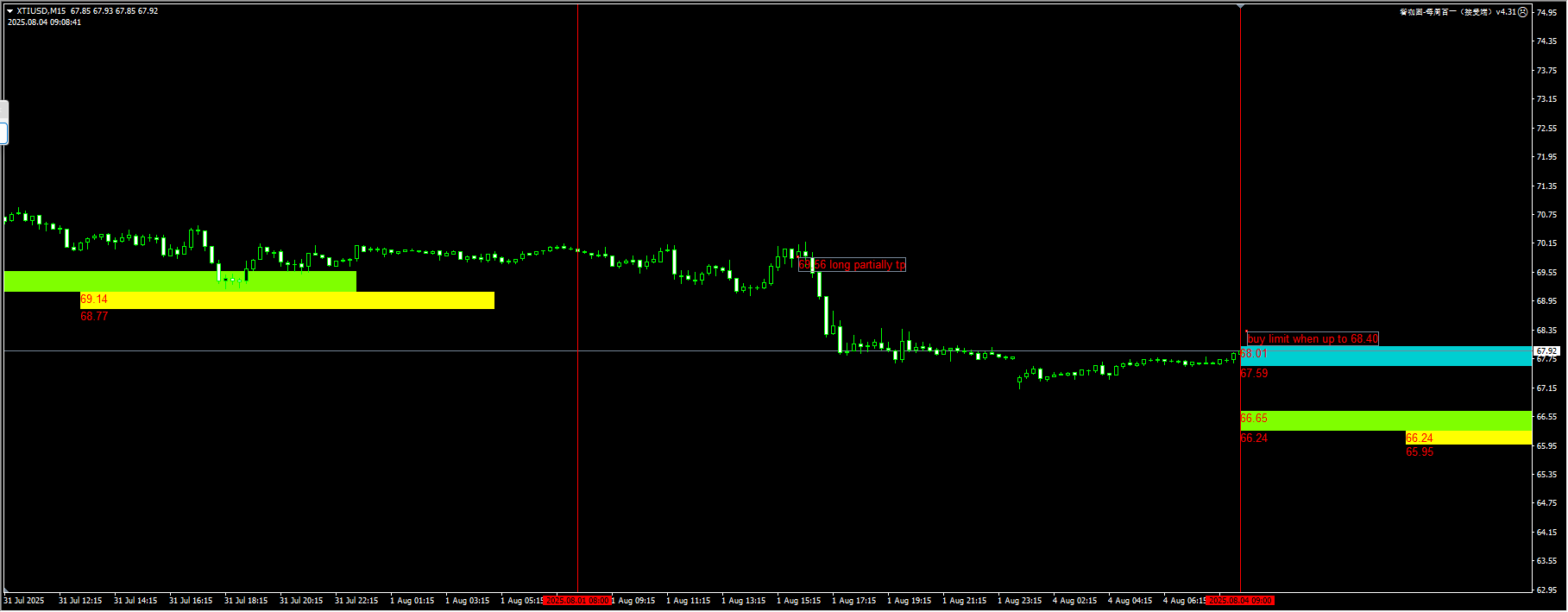Image resolution: width=1568 pixels, height=612 pixels.
Task: Click the 67.59 red price label
Action: 1254,374
